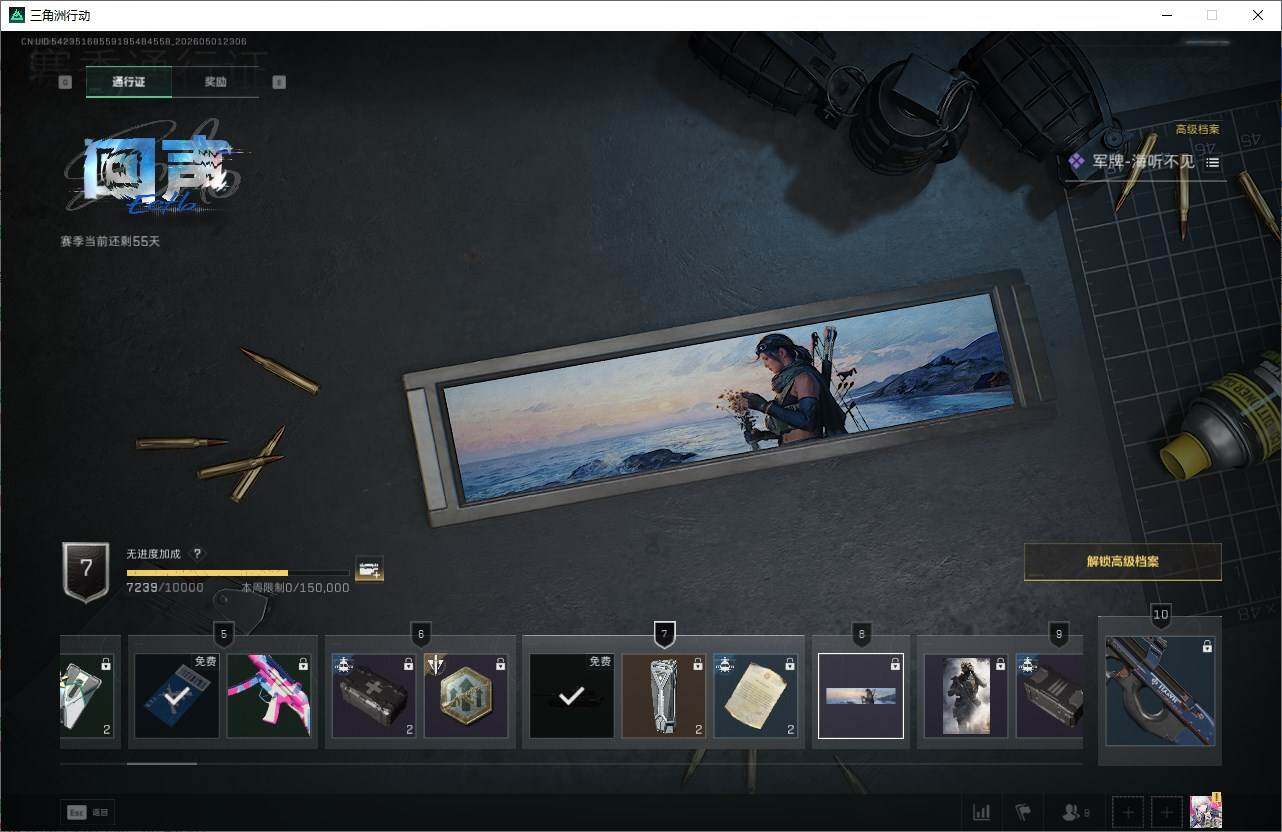The image size is (1282, 832).
Task: Click the first plus squad slot
Action: (x=1128, y=812)
